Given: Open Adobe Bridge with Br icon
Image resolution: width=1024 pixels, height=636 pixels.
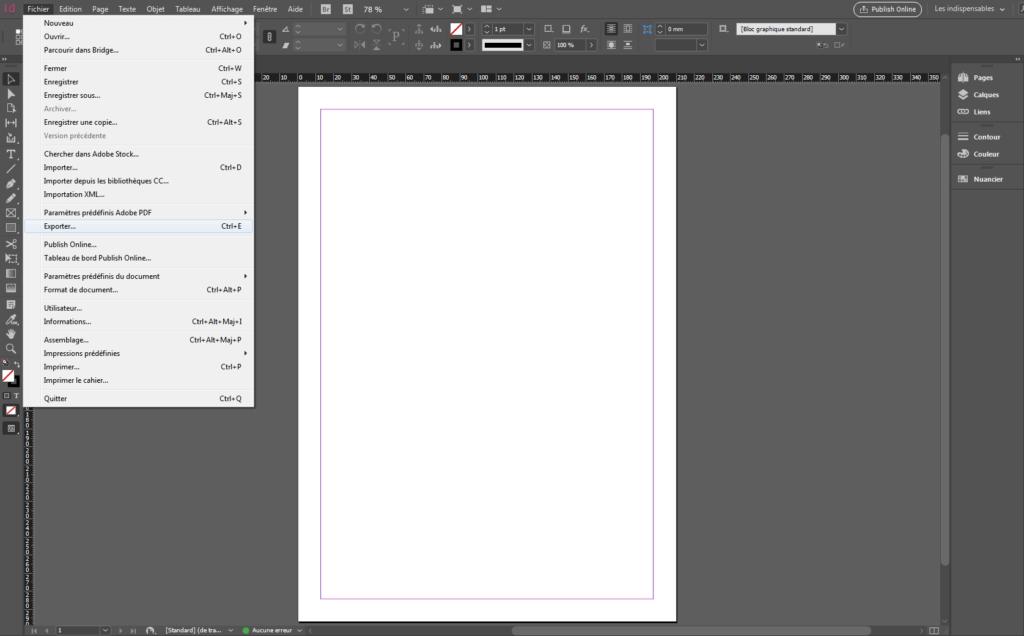Looking at the screenshot, I should [325, 9].
